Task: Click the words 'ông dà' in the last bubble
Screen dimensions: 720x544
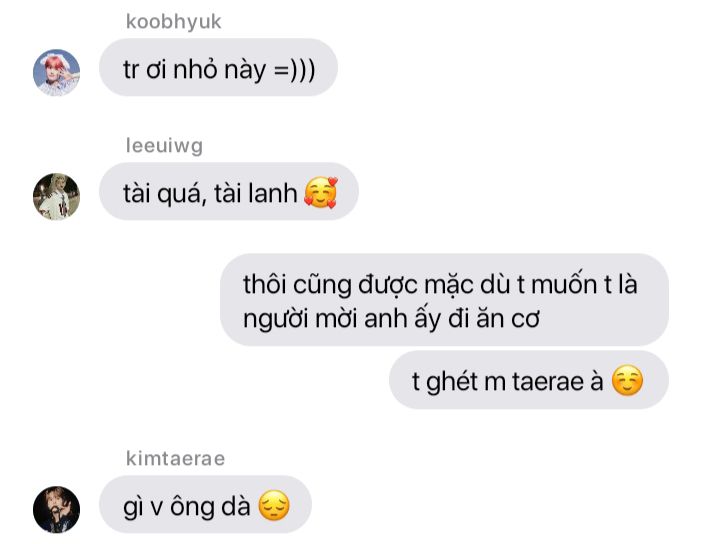Action: [210, 507]
